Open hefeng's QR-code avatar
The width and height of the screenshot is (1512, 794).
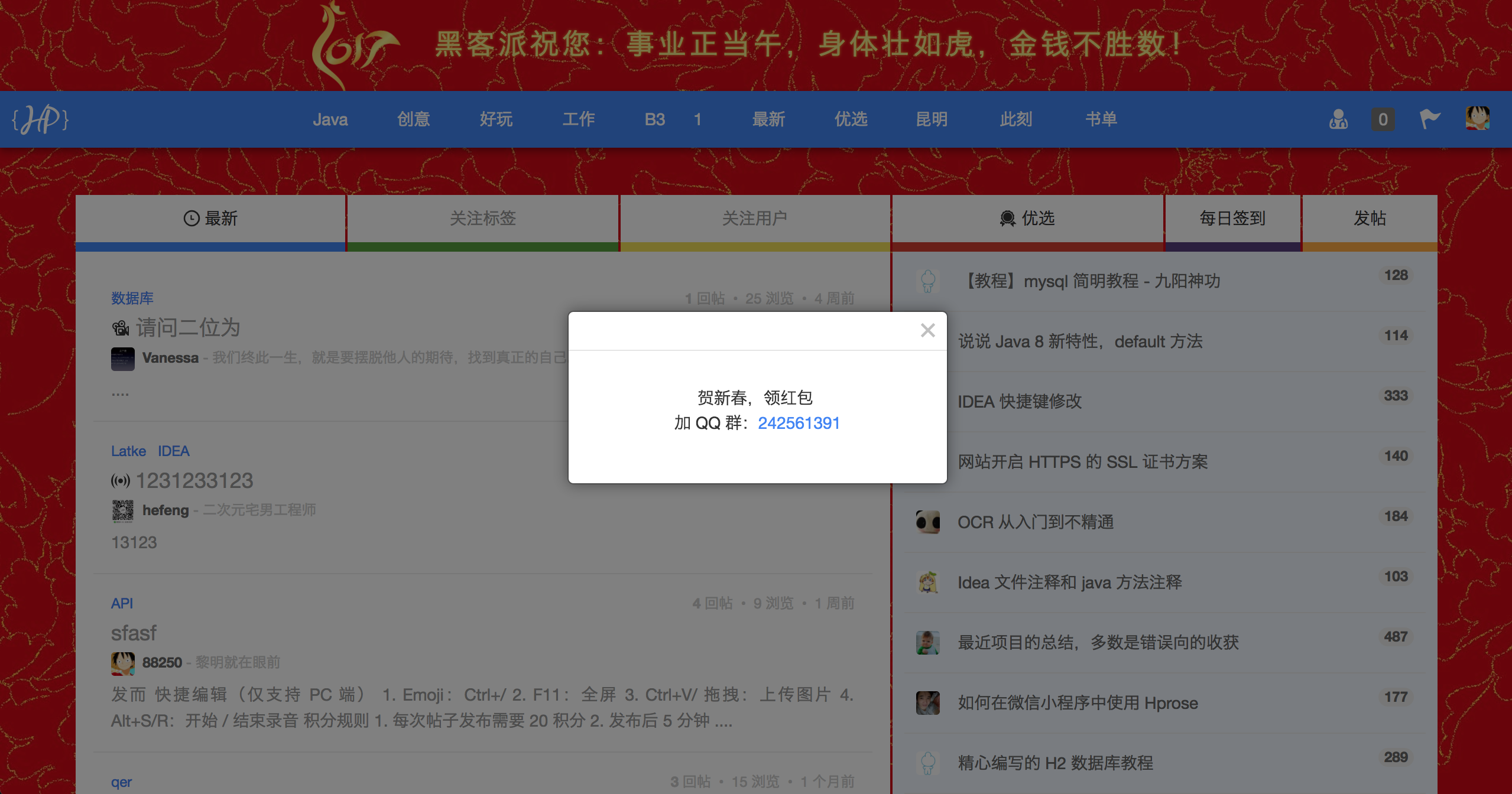(x=122, y=510)
